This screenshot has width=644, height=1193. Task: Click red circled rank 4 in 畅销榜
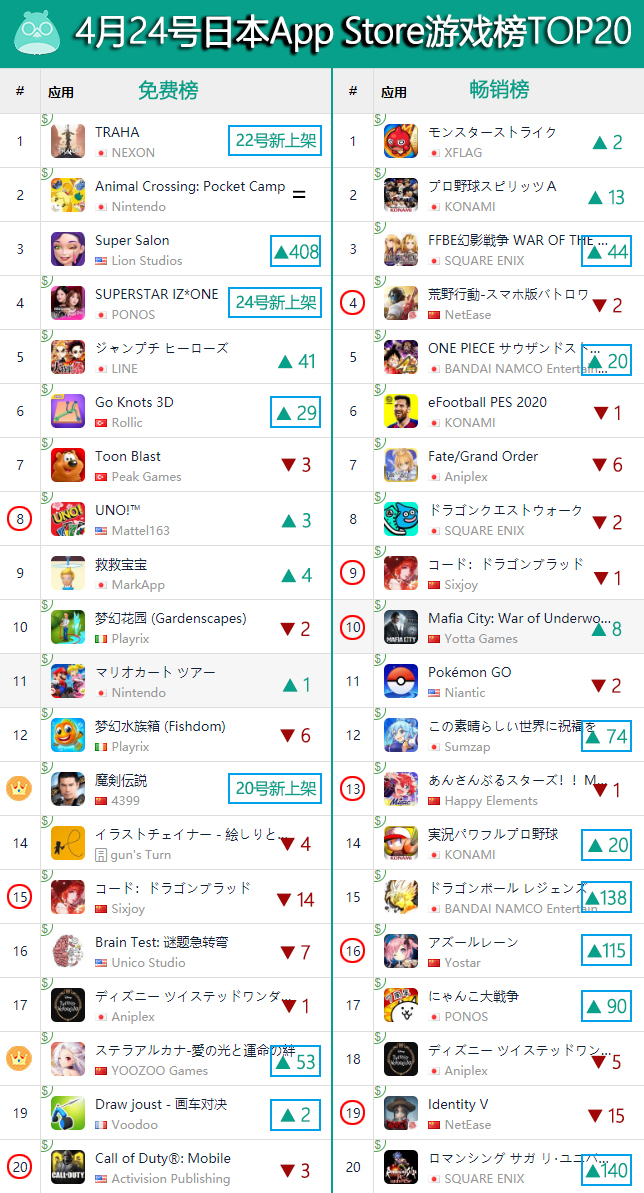pyautogui.click(x=352, y=303)
